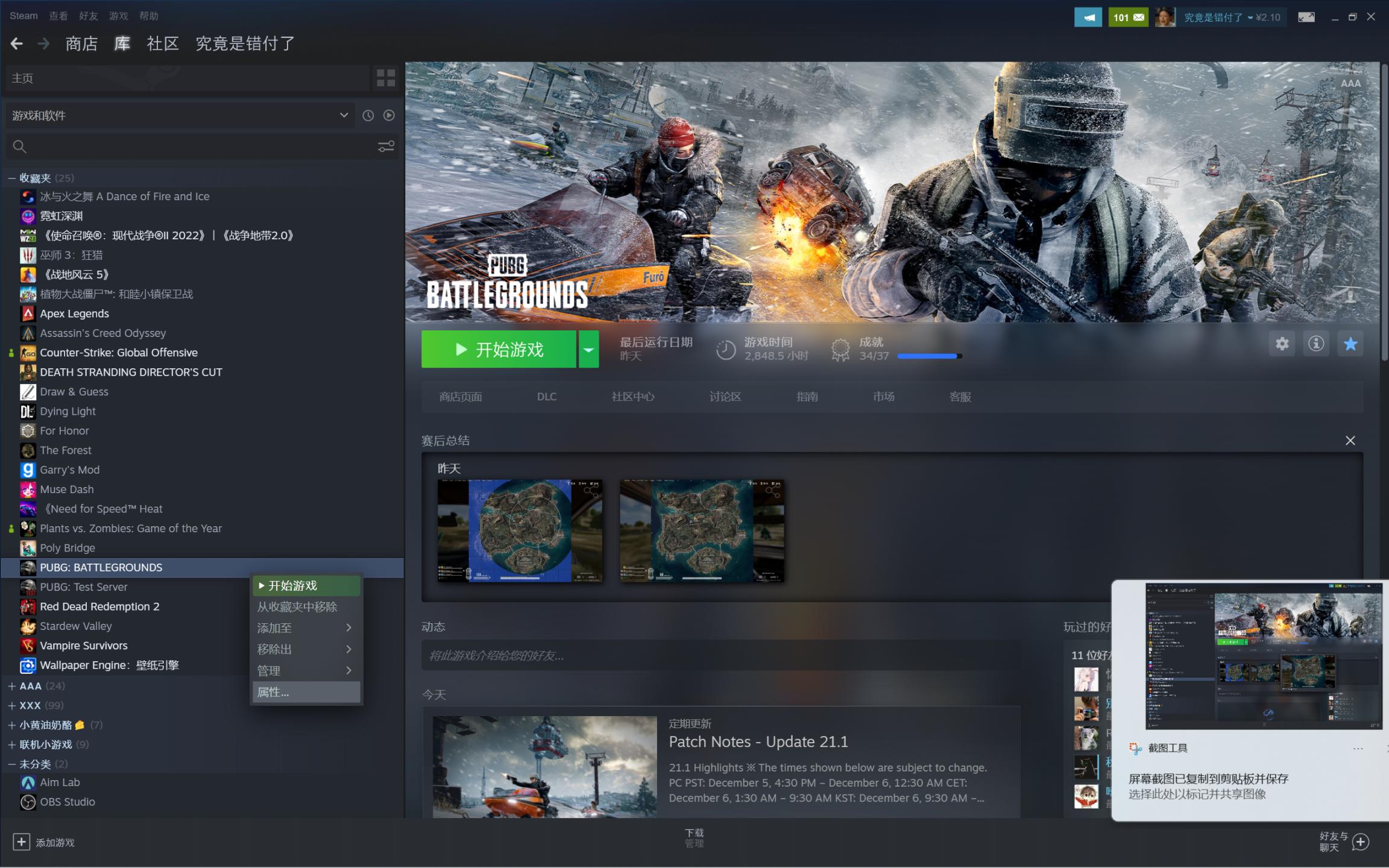Viewport: 1389px width, 868px height.
Task: Collapse the Favorites category
Action: [11, 178]
